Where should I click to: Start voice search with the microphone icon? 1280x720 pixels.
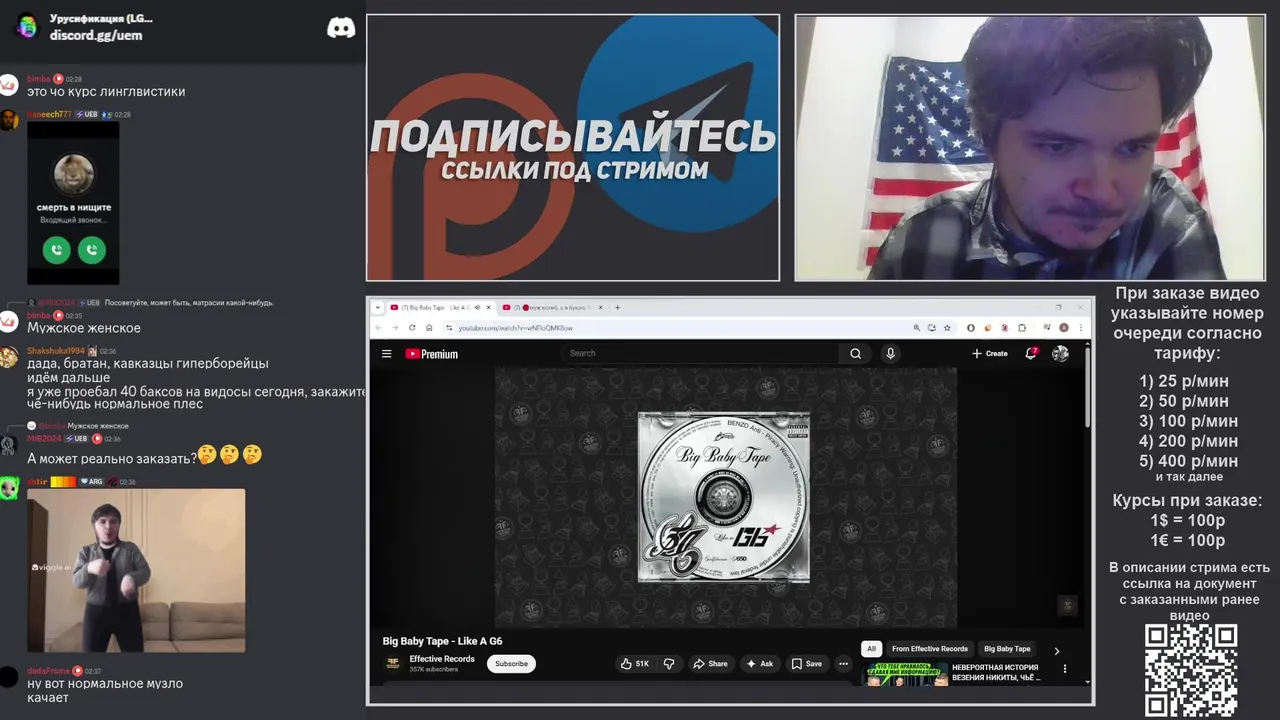(890, 353)
